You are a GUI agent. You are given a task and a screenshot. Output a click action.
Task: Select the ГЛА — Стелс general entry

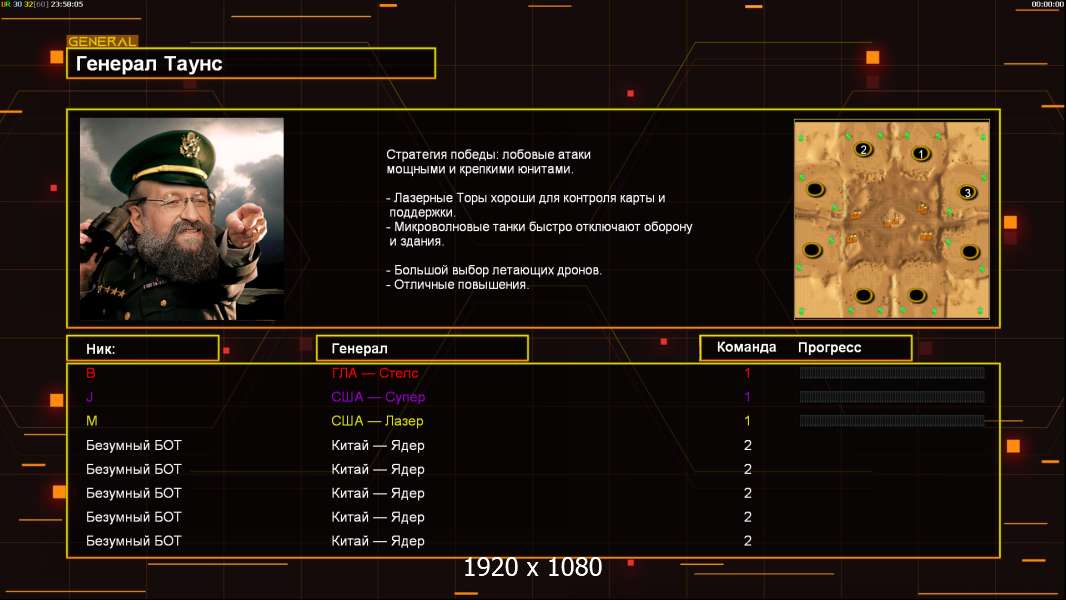pyautogui.click(x=375, y=373)
